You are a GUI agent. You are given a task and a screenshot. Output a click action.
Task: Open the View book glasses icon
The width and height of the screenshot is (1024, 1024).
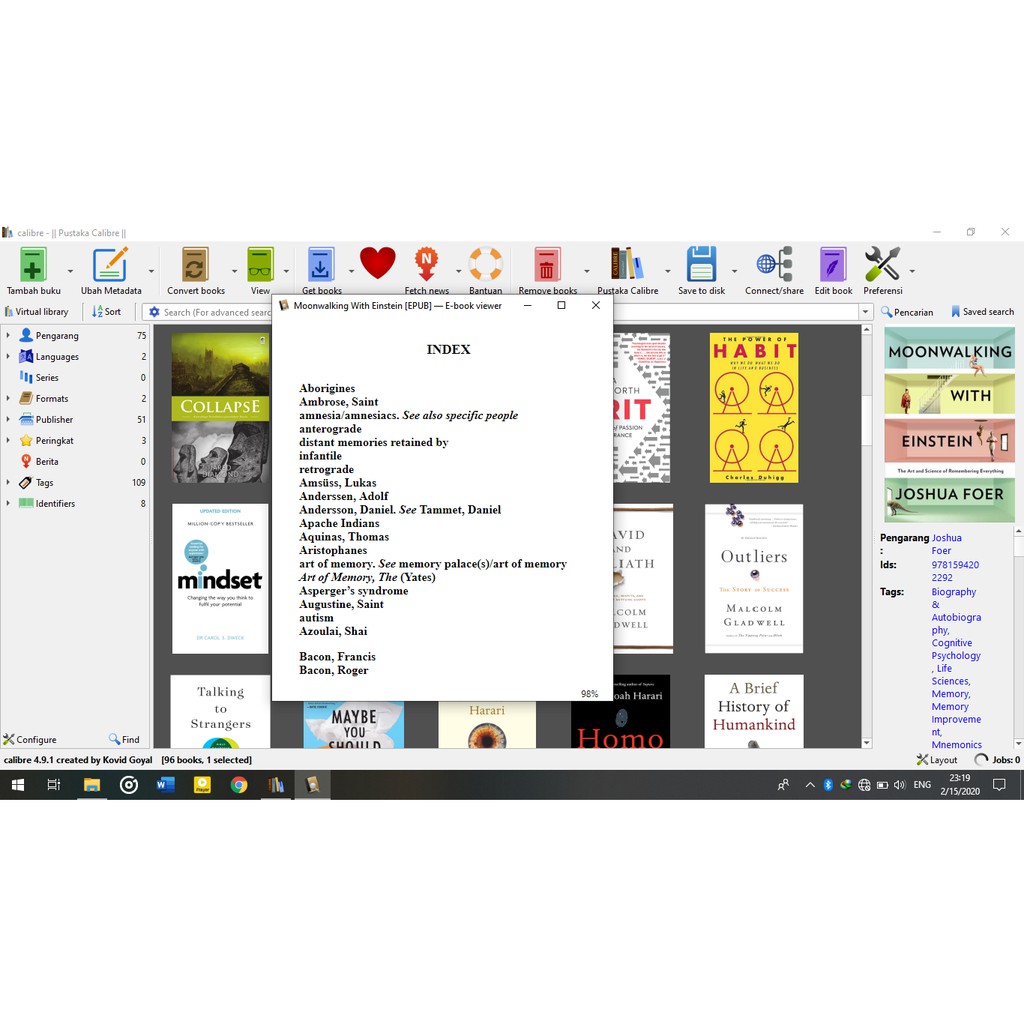[x=260, y=264]
